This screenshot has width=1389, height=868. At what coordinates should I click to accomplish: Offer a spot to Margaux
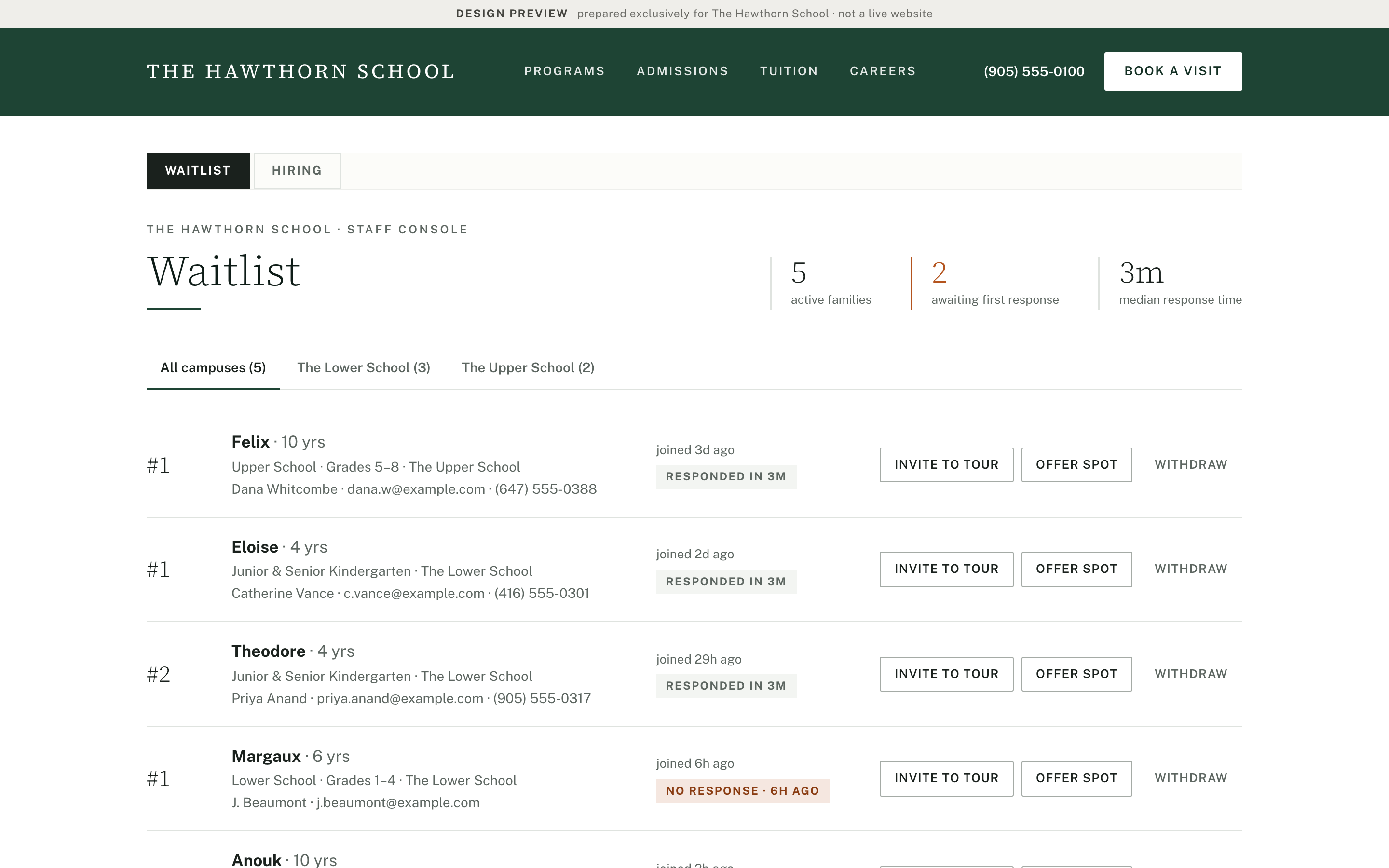click(1077, 778)
